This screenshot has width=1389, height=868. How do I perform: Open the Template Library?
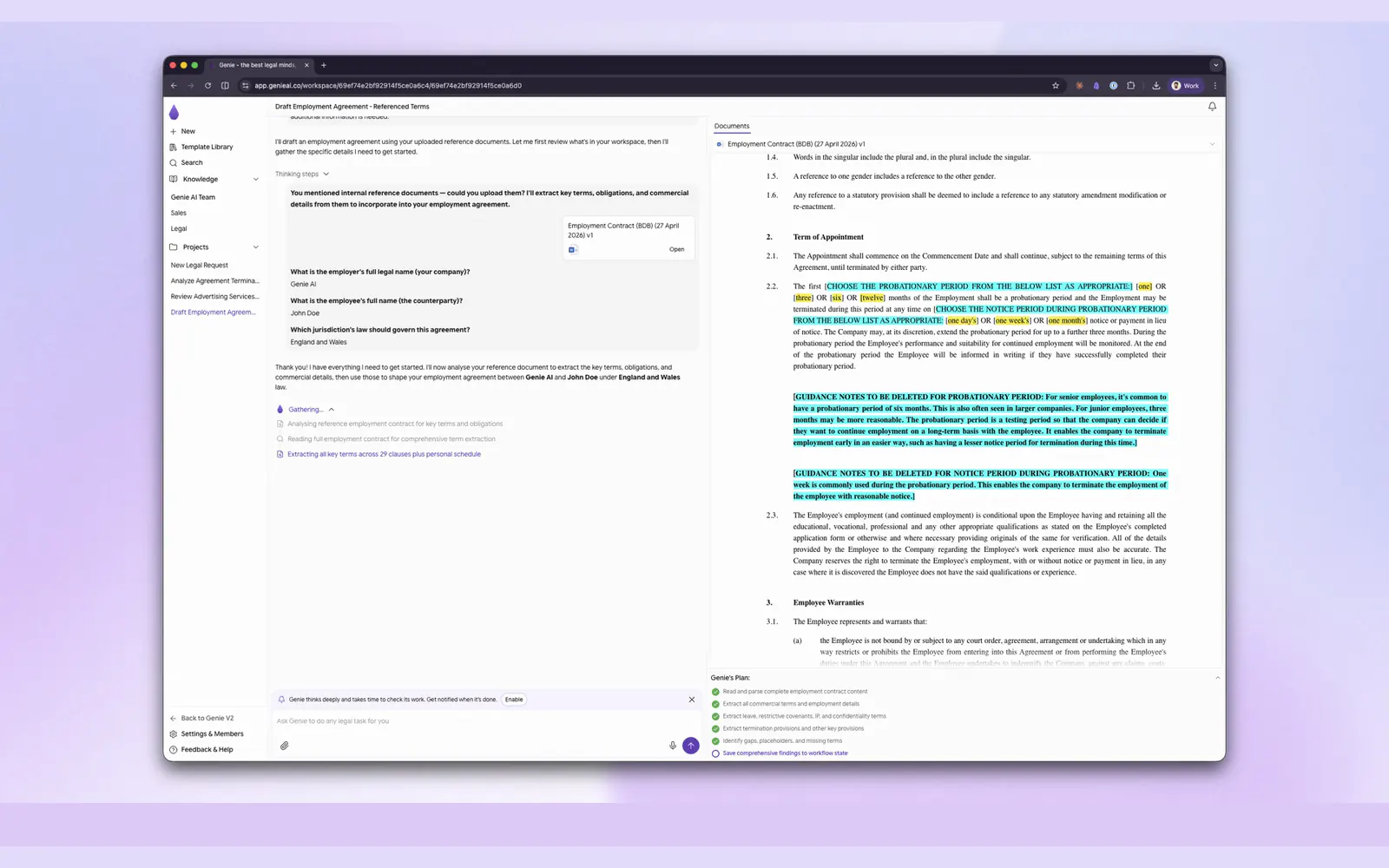(201, 147)
